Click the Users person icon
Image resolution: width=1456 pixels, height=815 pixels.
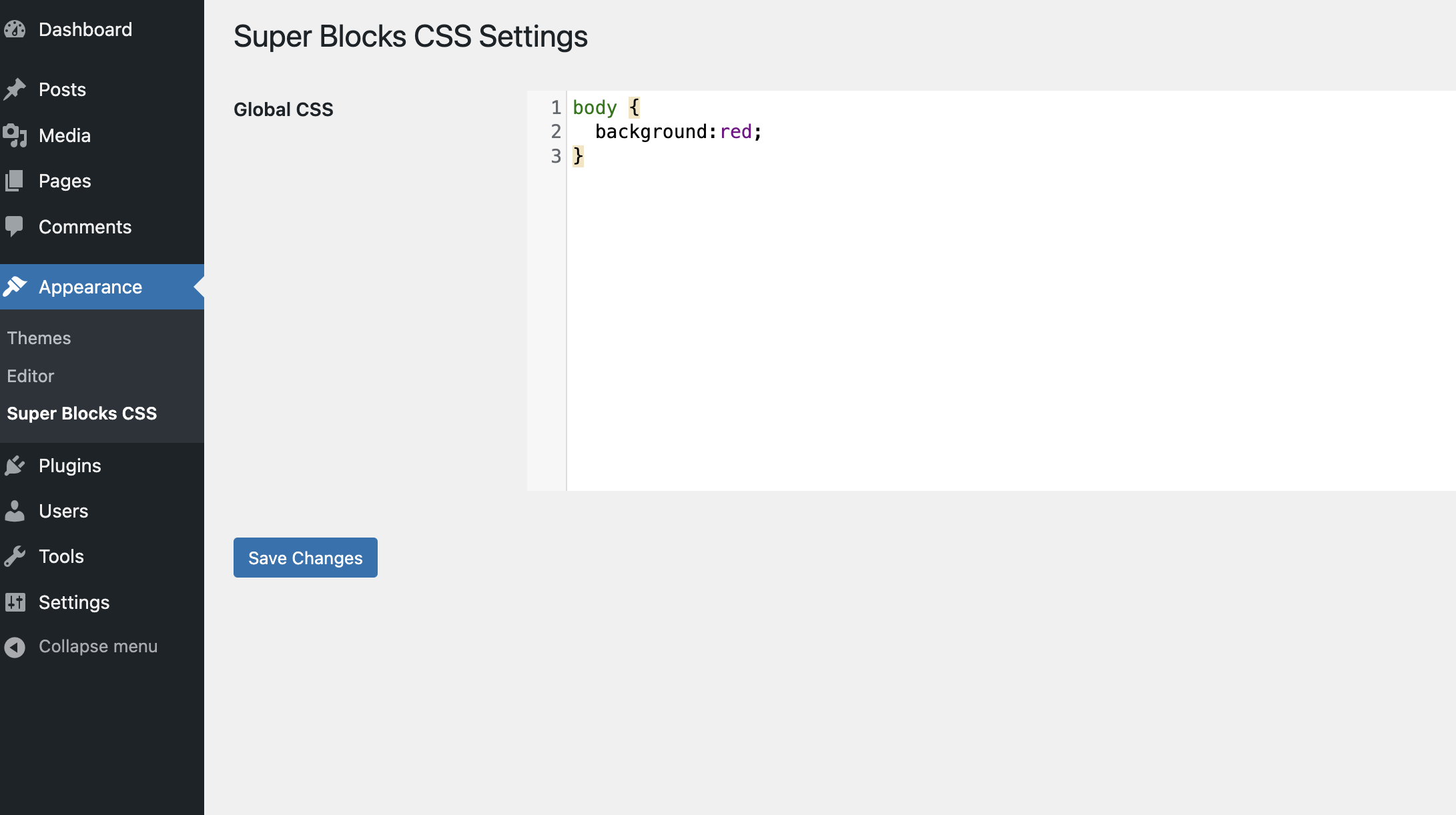[x=15, y=511]
